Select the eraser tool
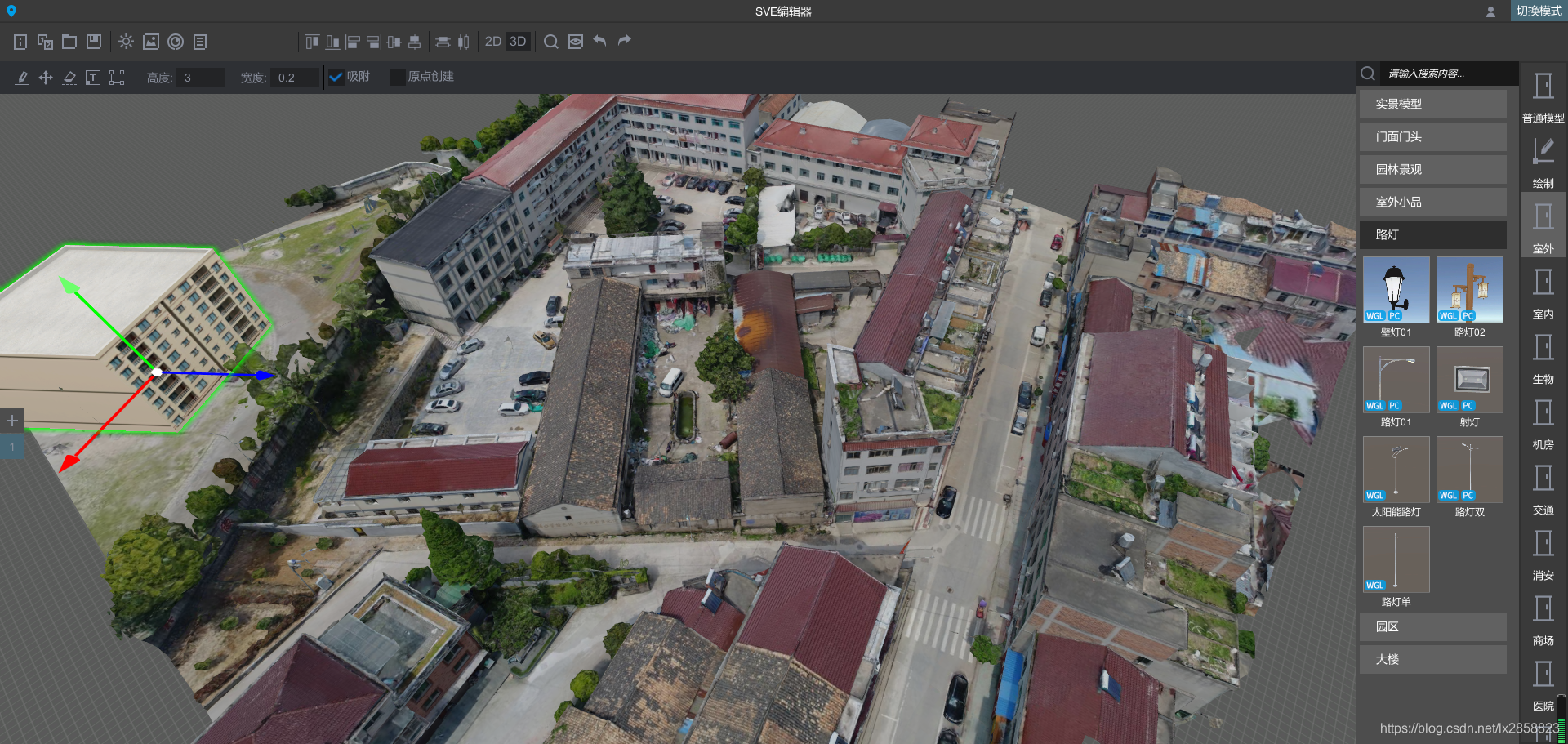This screenshot has height=744, width=1568. click(x=69, y=78)
